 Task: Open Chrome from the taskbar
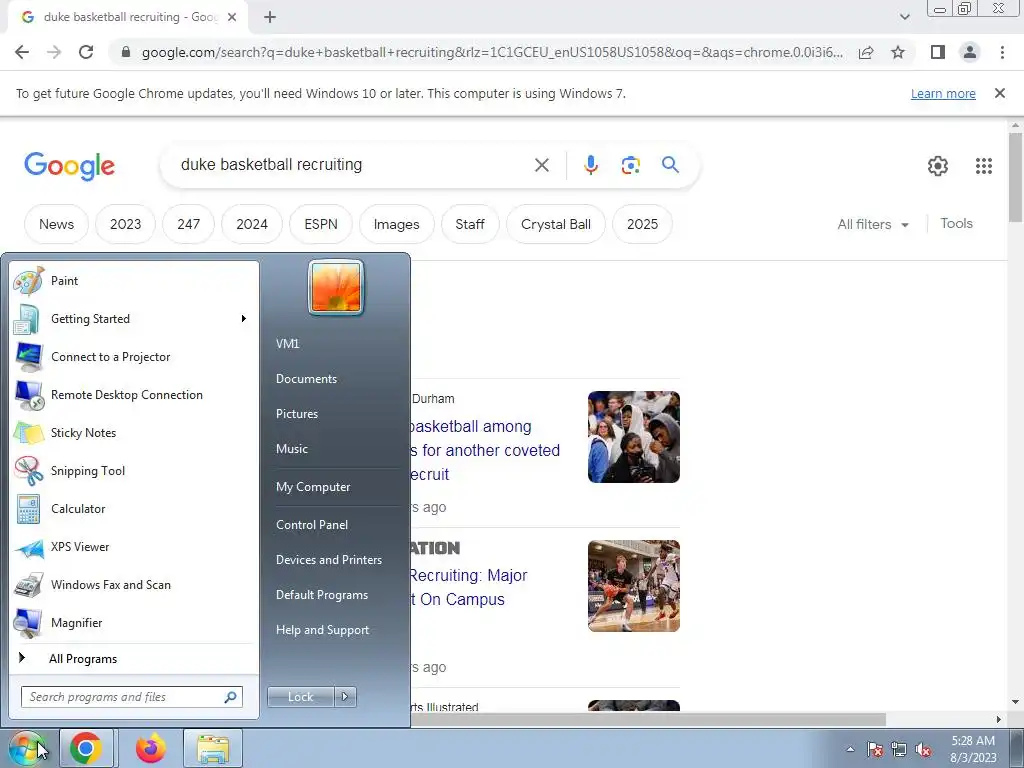click(x=86, y=748)
